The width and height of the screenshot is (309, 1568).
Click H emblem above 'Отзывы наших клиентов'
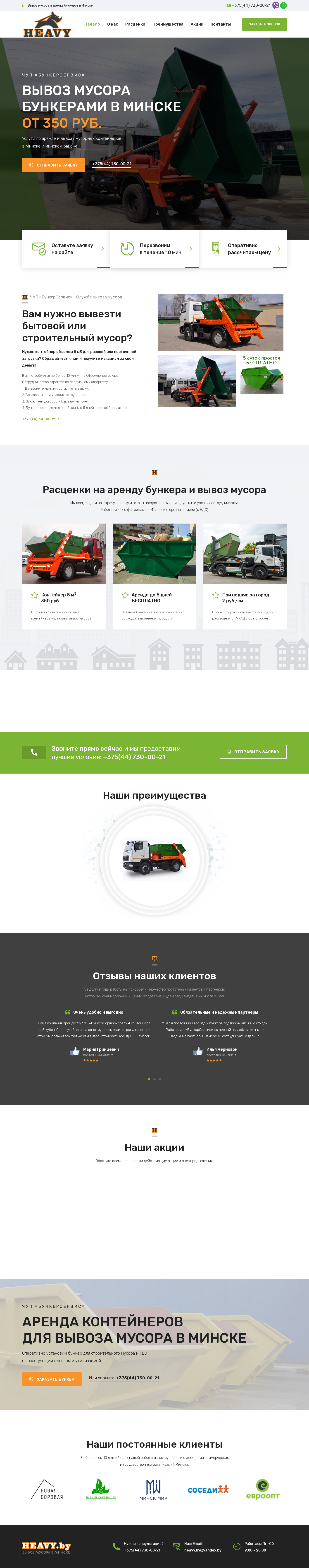154,959
